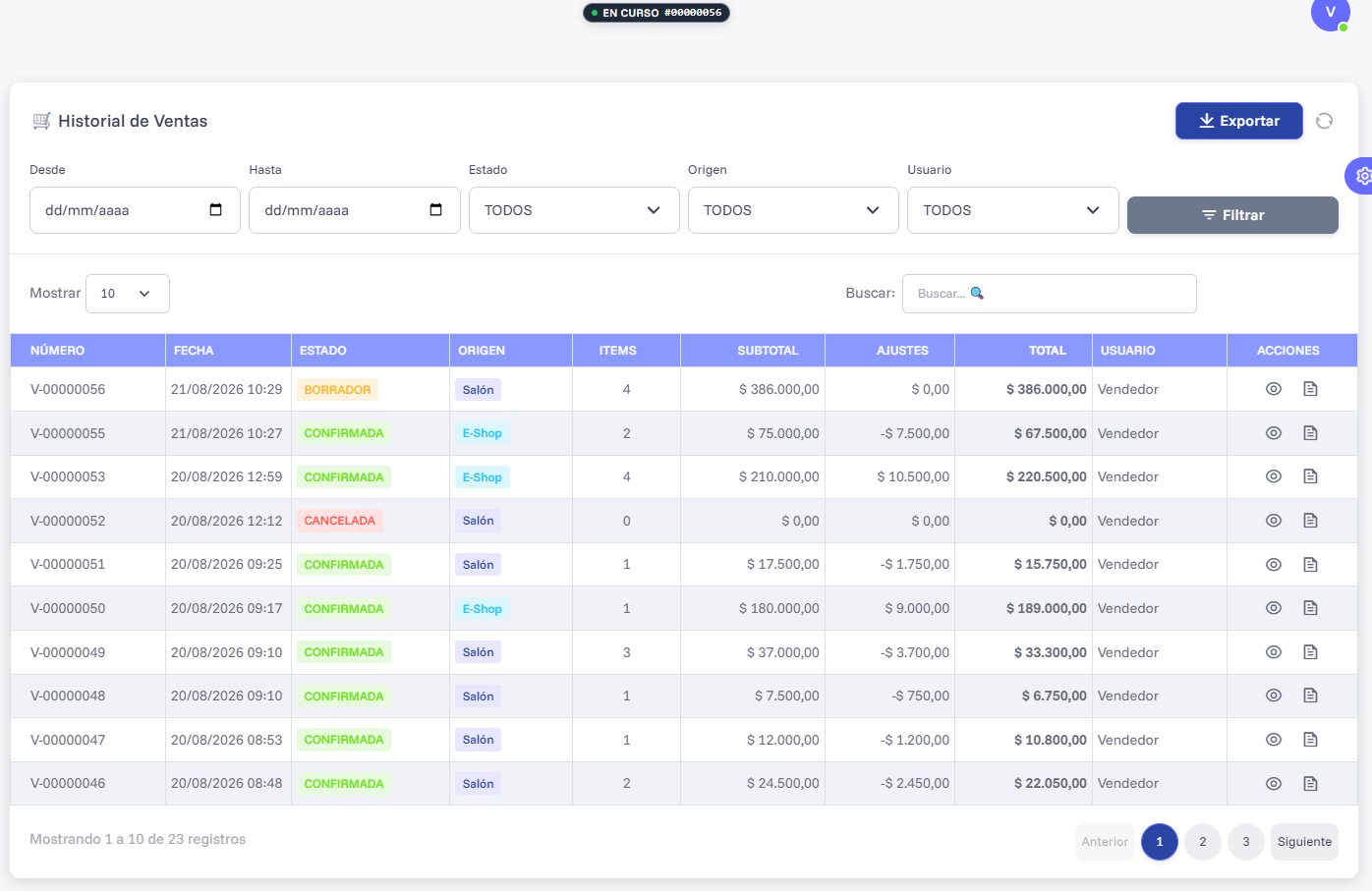Screen dimensions: 1372x891
Task: Sort table by NÚMERO column
Action: [87, 351]
